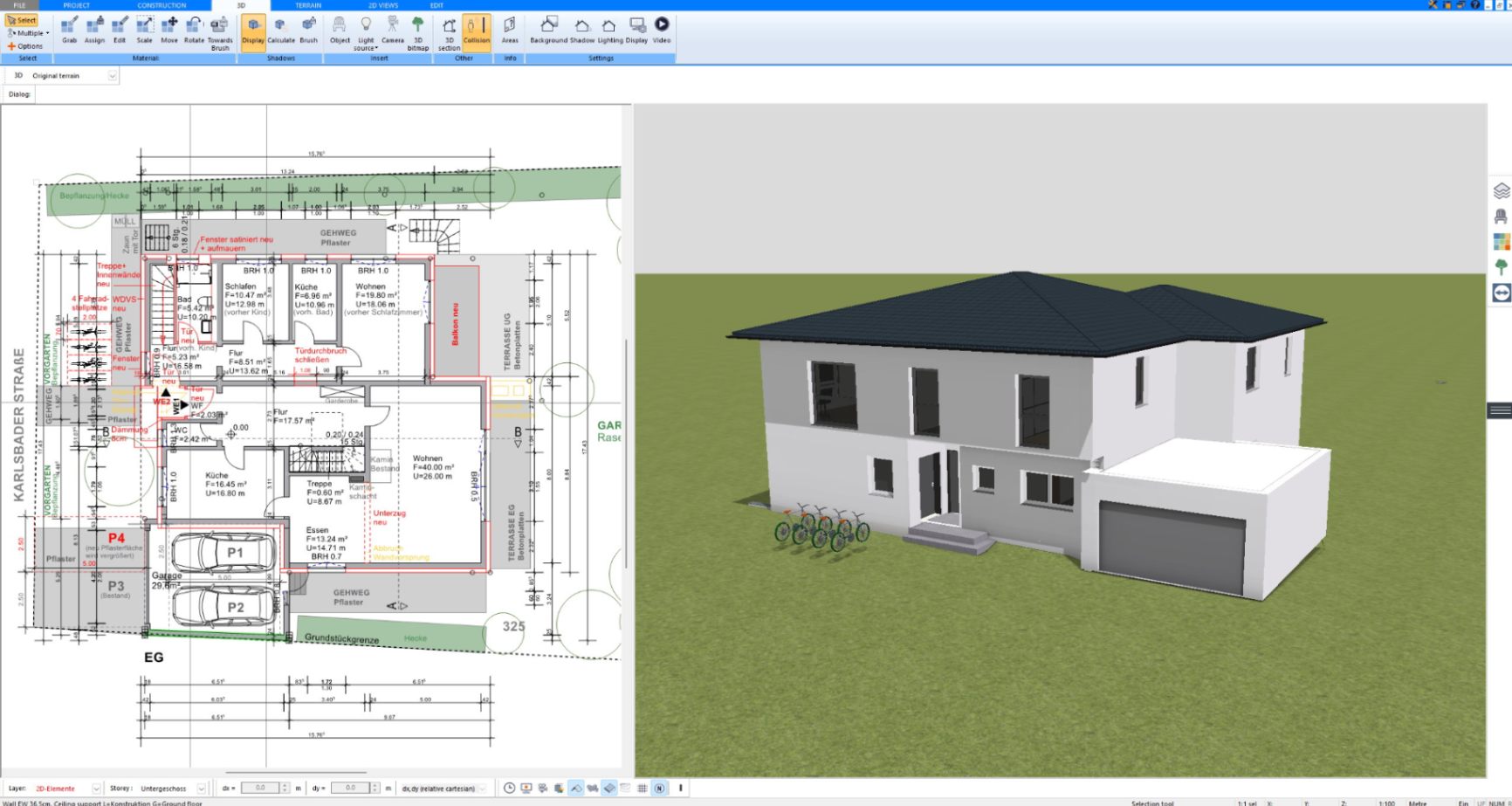The height and width of the screenshot is (806, 1512).
Task: Open the settings Display icon
Action: pos(637,30)
